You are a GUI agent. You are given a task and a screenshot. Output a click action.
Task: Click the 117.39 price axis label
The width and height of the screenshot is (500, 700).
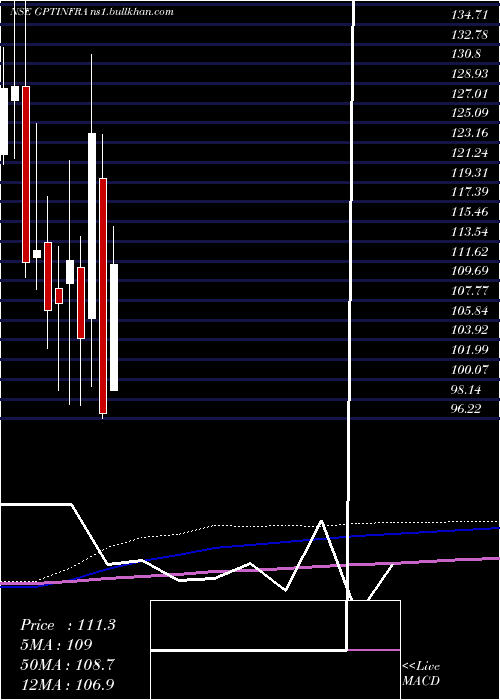point(469,192)
